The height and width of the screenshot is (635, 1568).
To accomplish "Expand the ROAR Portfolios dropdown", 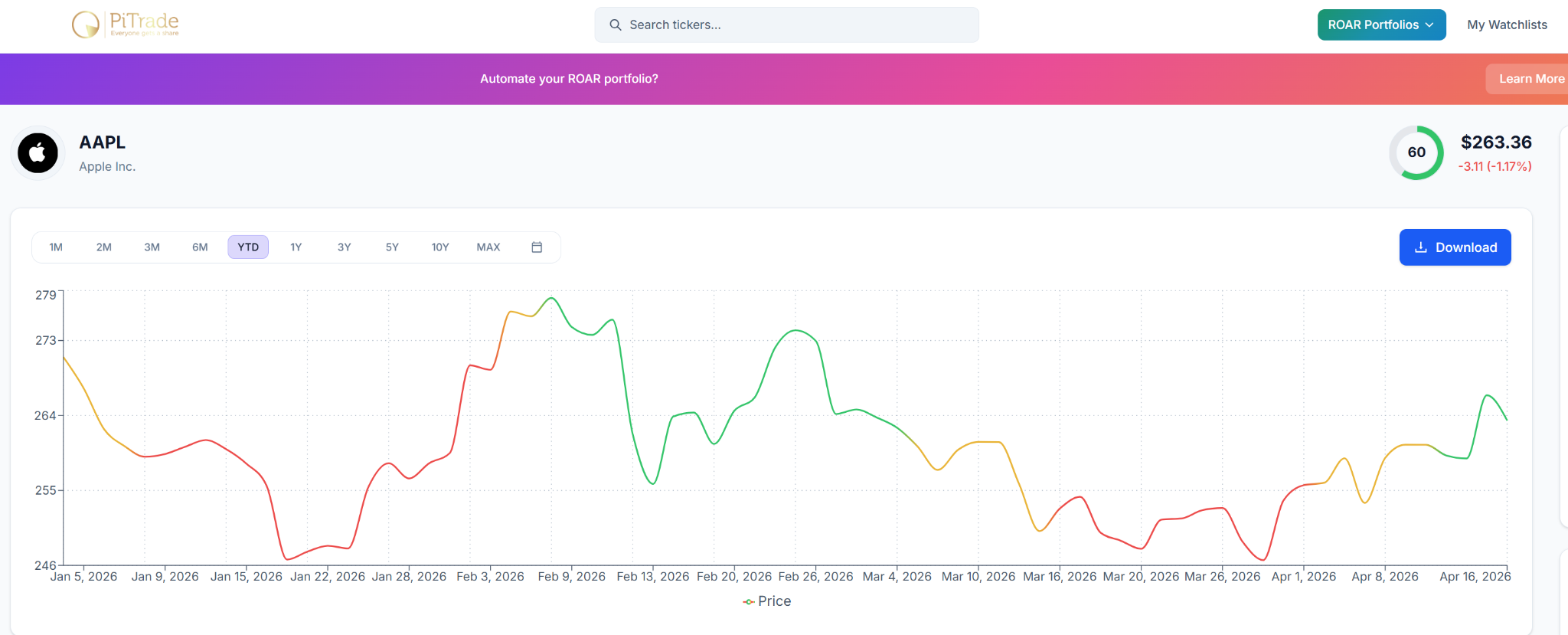I will point(1380,25).
